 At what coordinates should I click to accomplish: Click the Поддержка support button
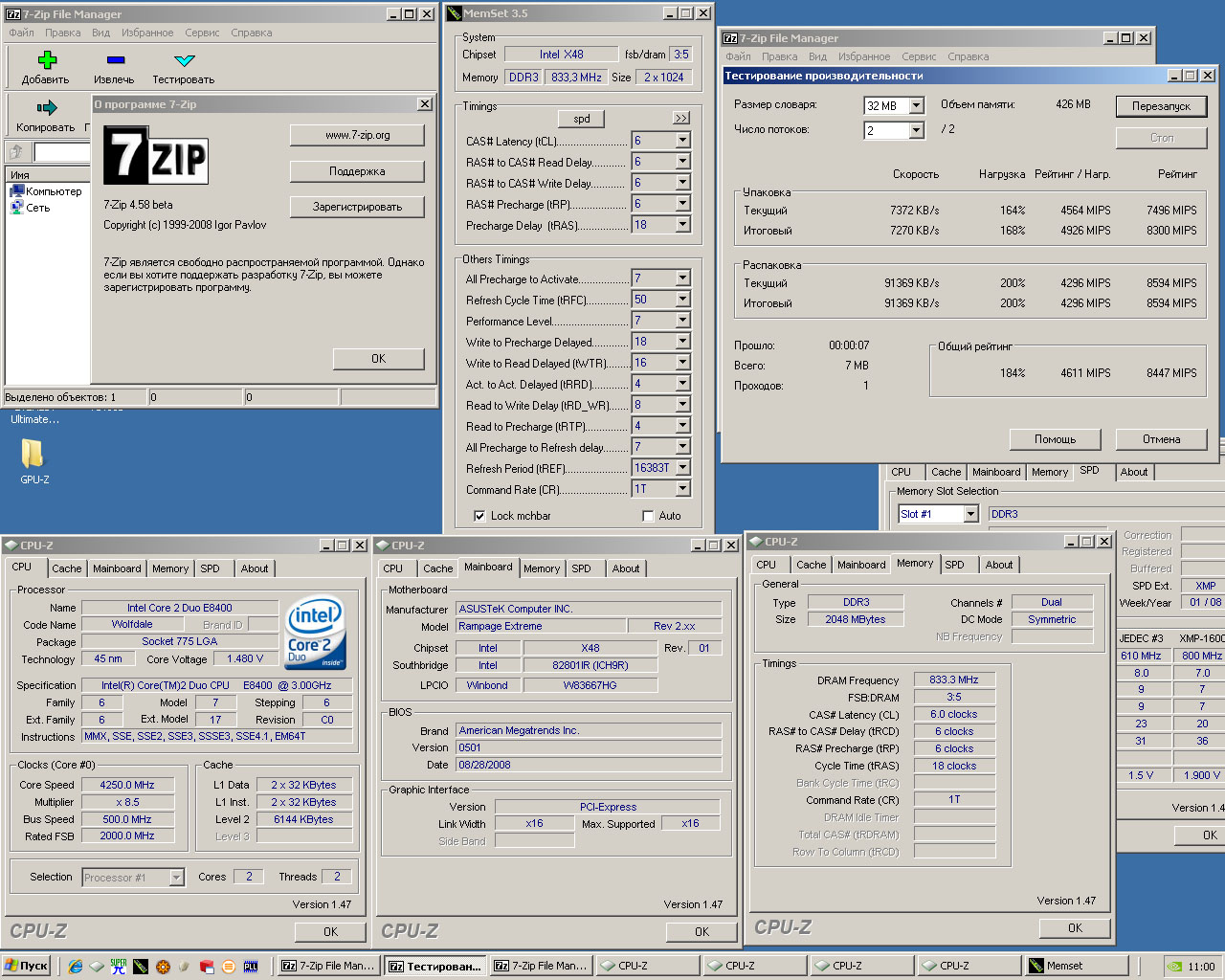coord(357,171)
